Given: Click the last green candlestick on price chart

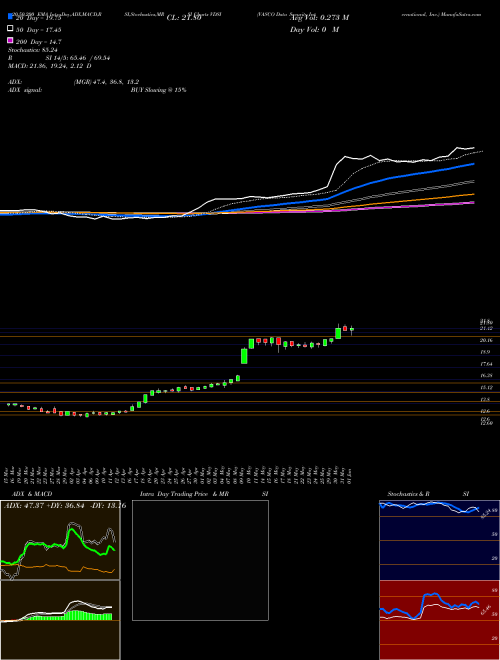Looking at the screenshot, I should point(352,330).
